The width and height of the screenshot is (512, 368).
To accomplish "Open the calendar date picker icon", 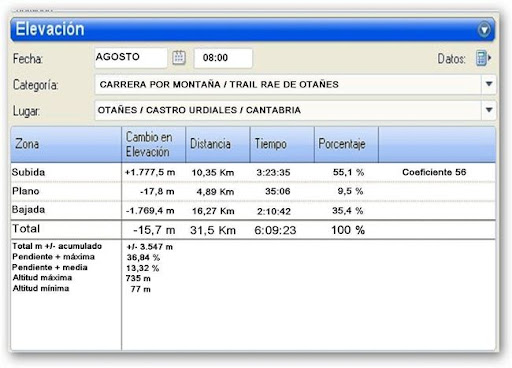I will [179, 57].
